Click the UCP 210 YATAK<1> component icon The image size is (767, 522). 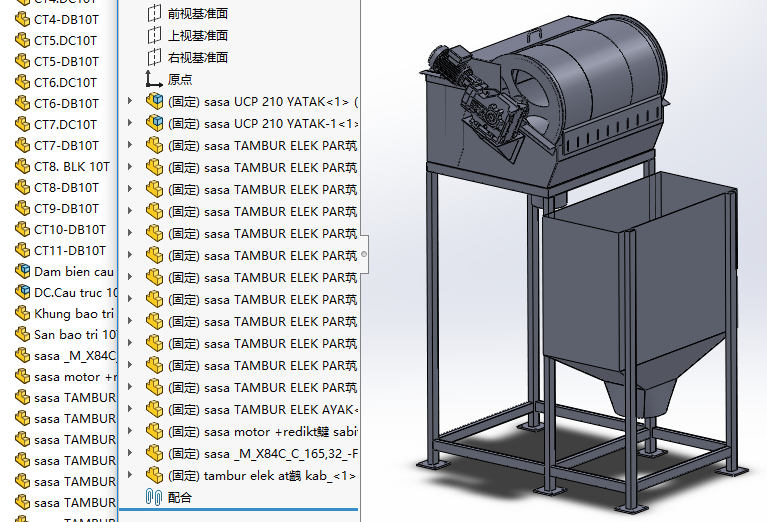click(155, 101)
